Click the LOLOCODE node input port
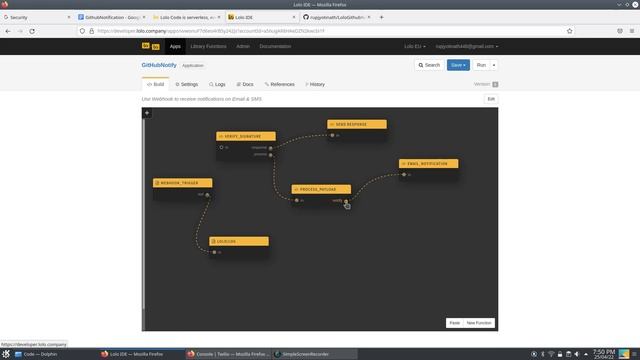Viewport: 640px width, 360px height. [214, 252]
